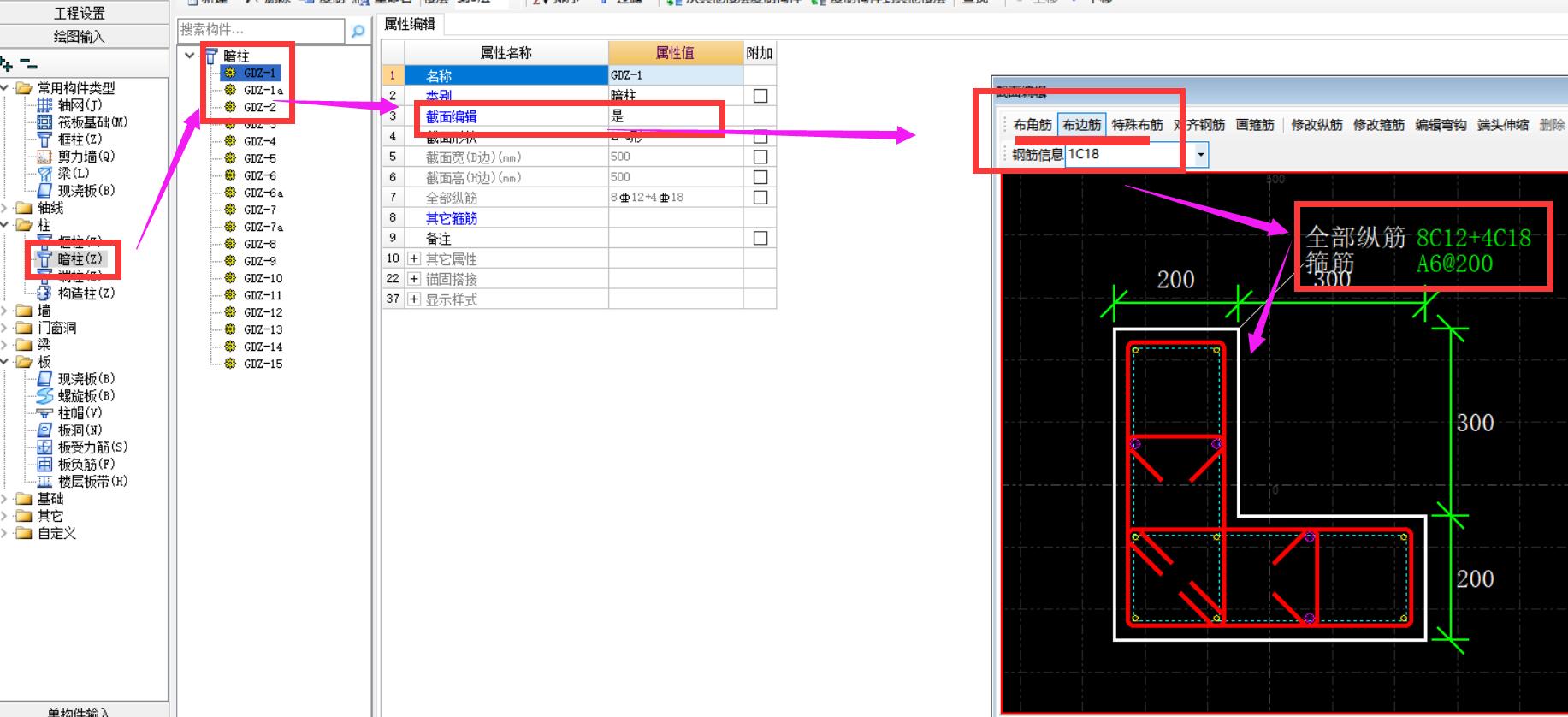The image size is (1568, 717).
Task: Click the search magnifier icon beside 搜索构件
Action: click(x=358, y=31)
